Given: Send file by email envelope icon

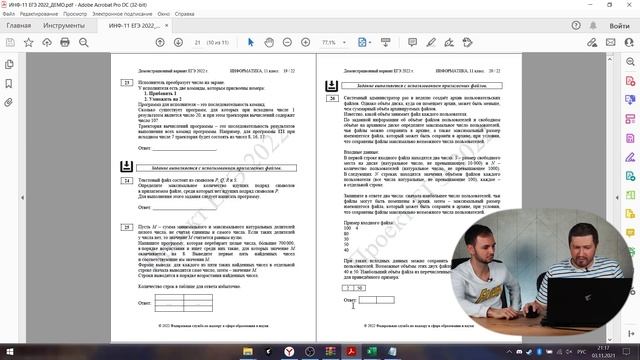Looking at the screenshot, I should (x=611, y=42).
